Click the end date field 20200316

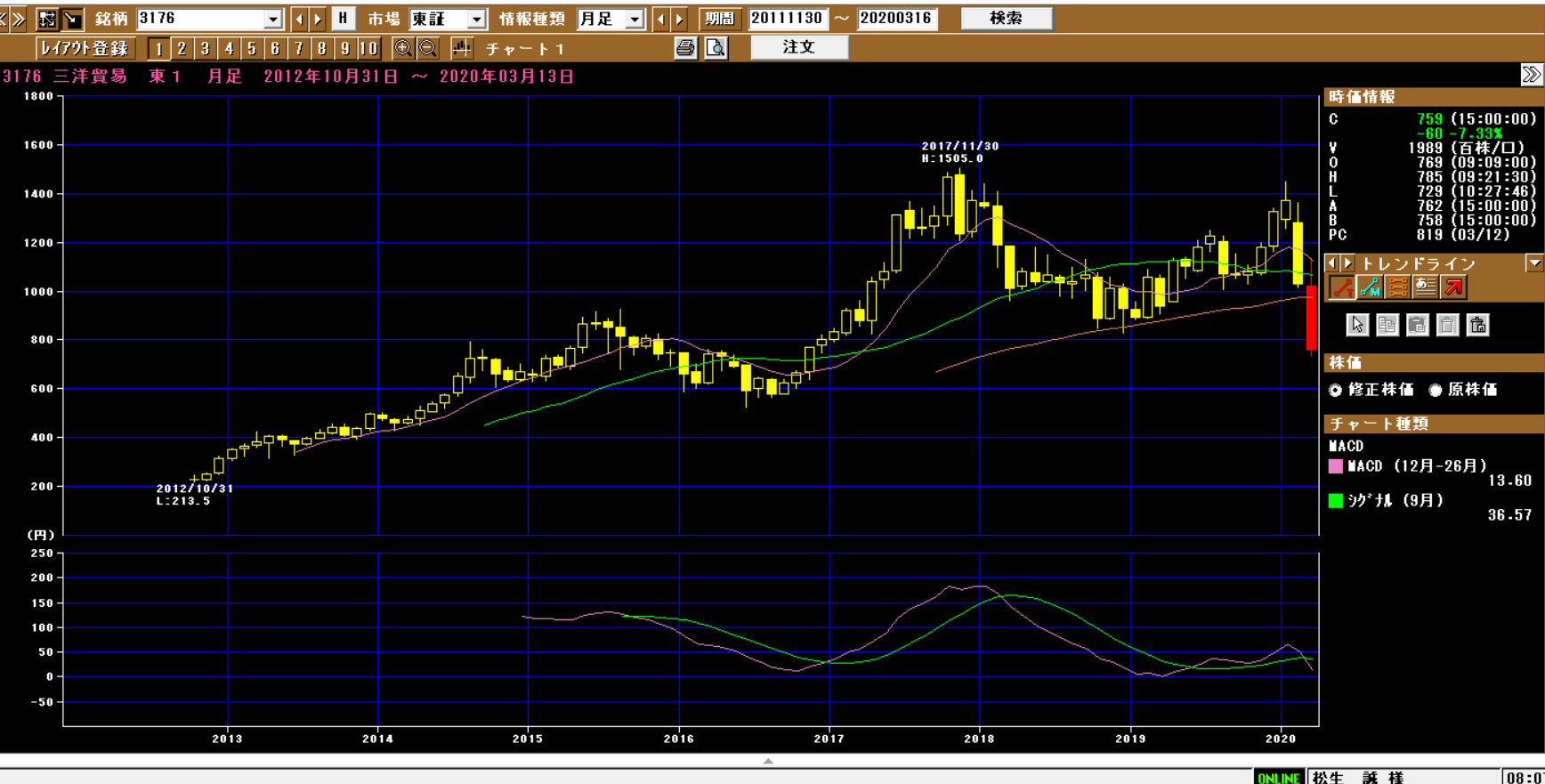coord(896,19)
